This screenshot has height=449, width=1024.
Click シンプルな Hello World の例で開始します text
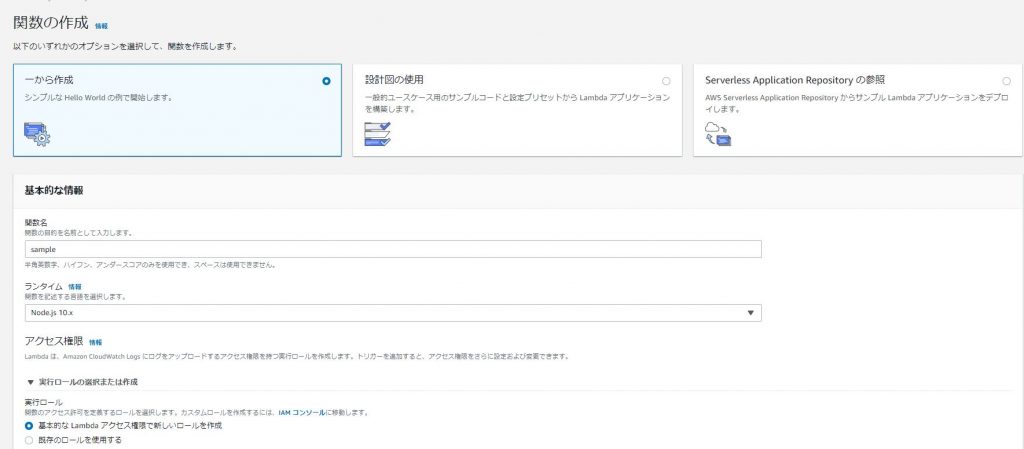99,98
